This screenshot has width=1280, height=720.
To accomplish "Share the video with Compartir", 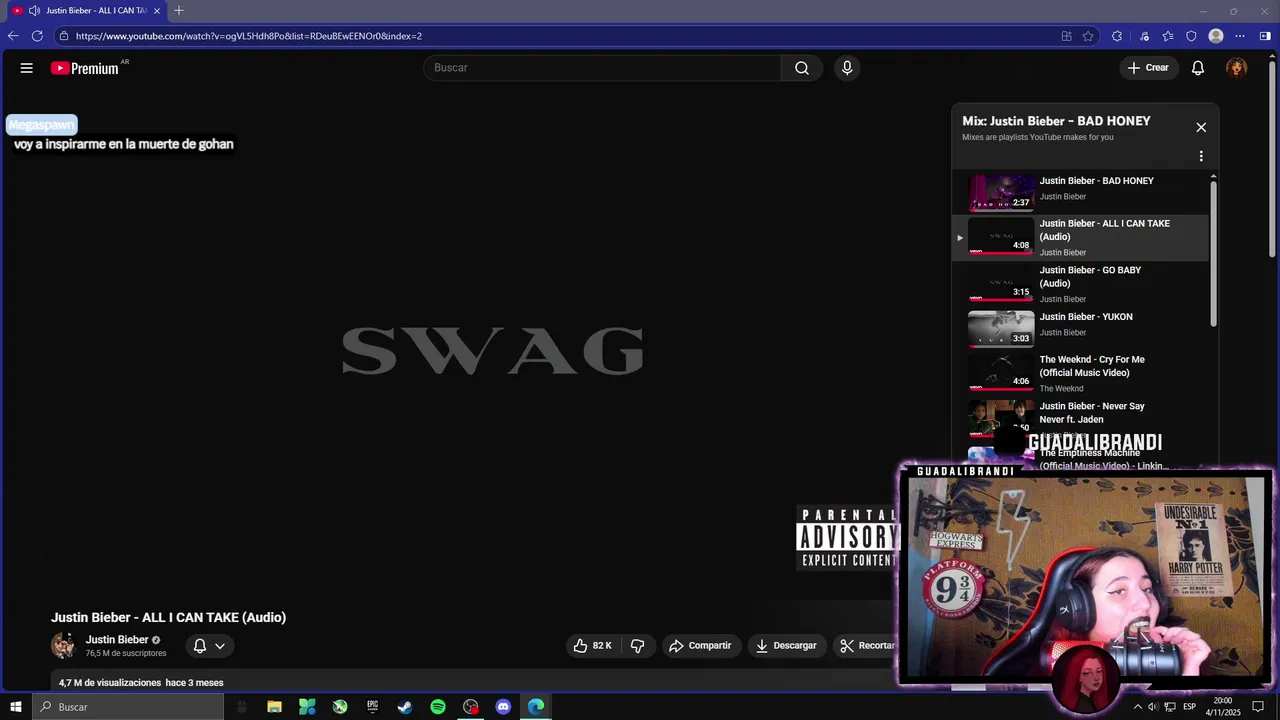I will (x=700, y=646).
